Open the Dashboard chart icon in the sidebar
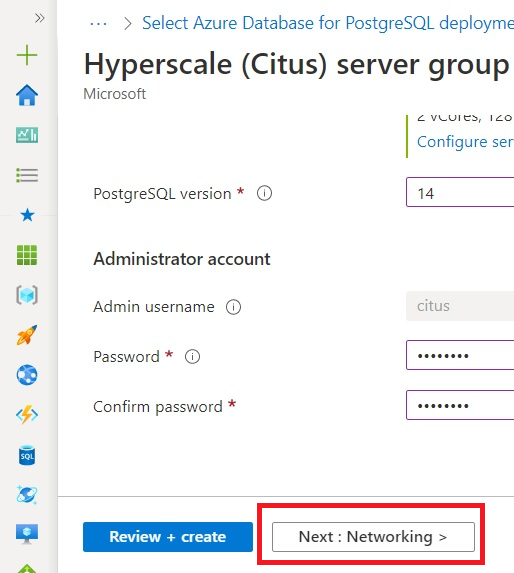The image size is (514, 573). click(x=27, y=135)
